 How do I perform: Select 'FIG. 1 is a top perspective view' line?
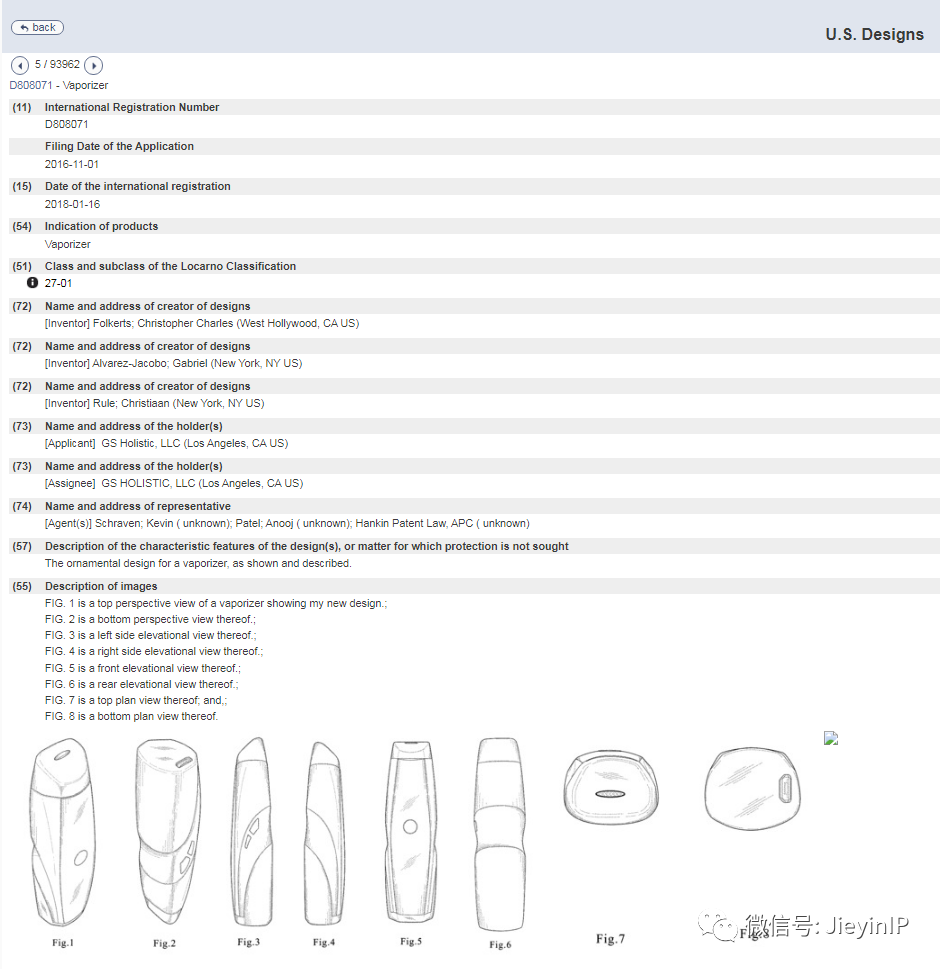(x=216, y=603)
